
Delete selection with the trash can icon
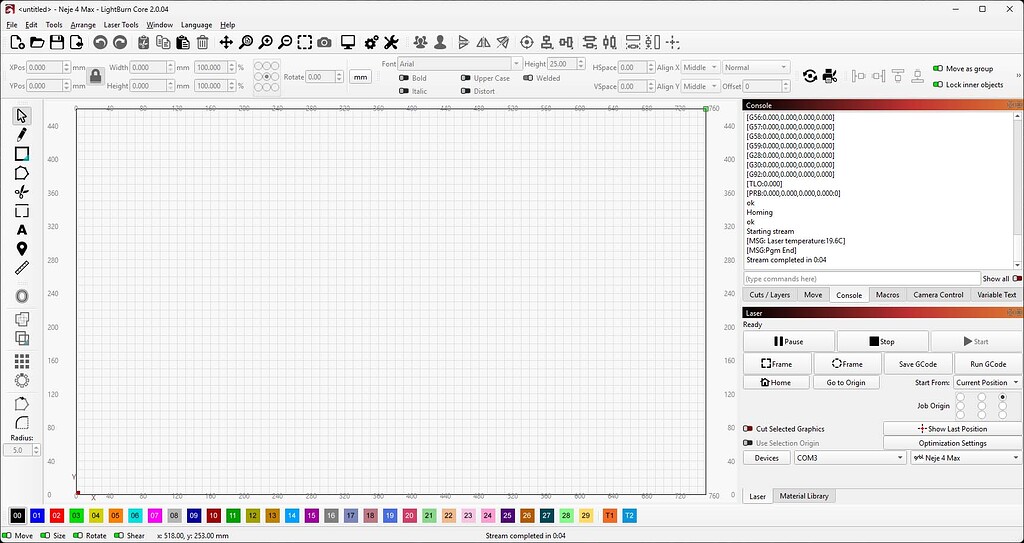tap(202, 42)
